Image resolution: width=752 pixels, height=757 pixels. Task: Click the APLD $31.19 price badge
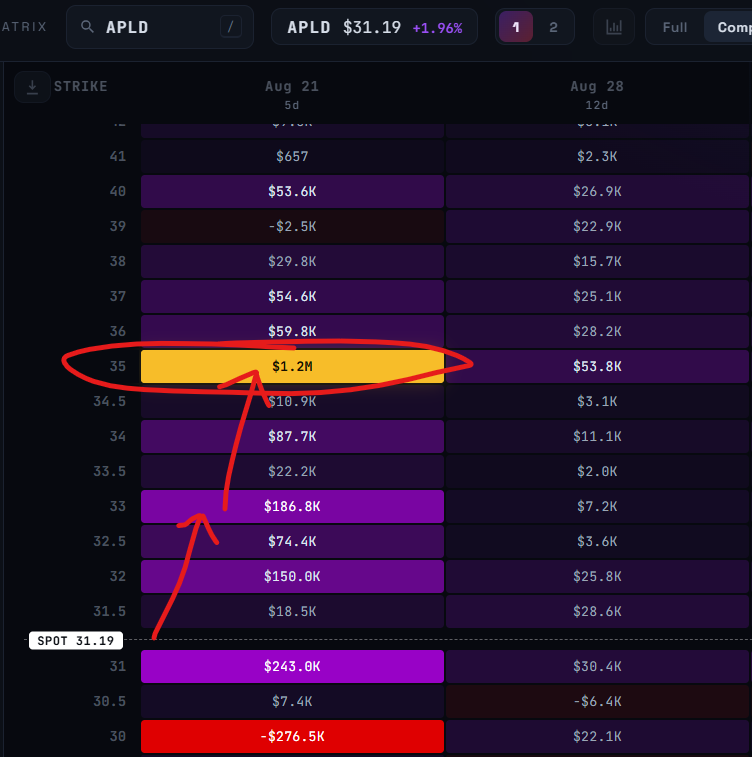coord(375,27)
